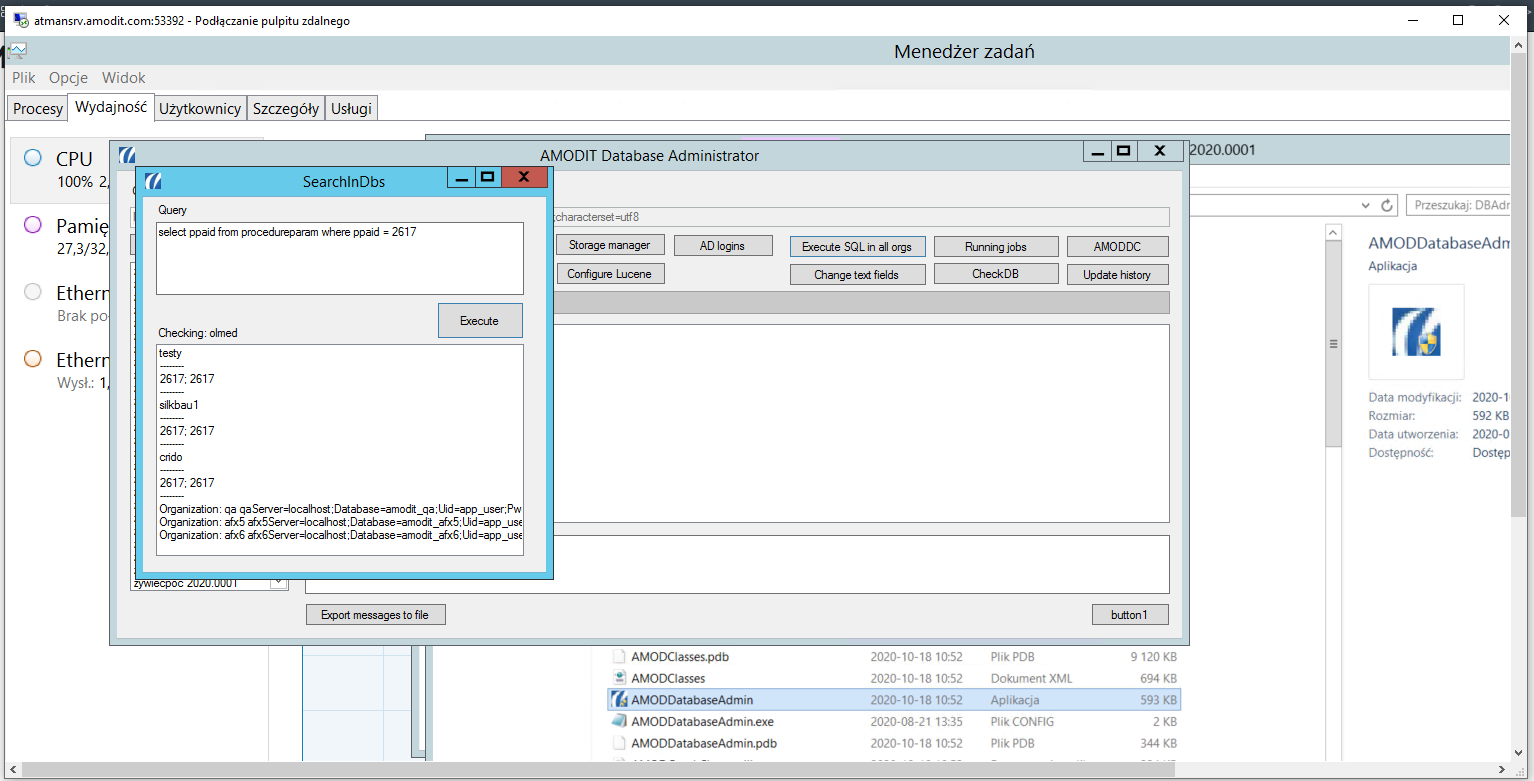The image size is (1534, 781).
Task: Select the orange Ethernet circle item
Action: pyautogui.click(x=32, y=359)
